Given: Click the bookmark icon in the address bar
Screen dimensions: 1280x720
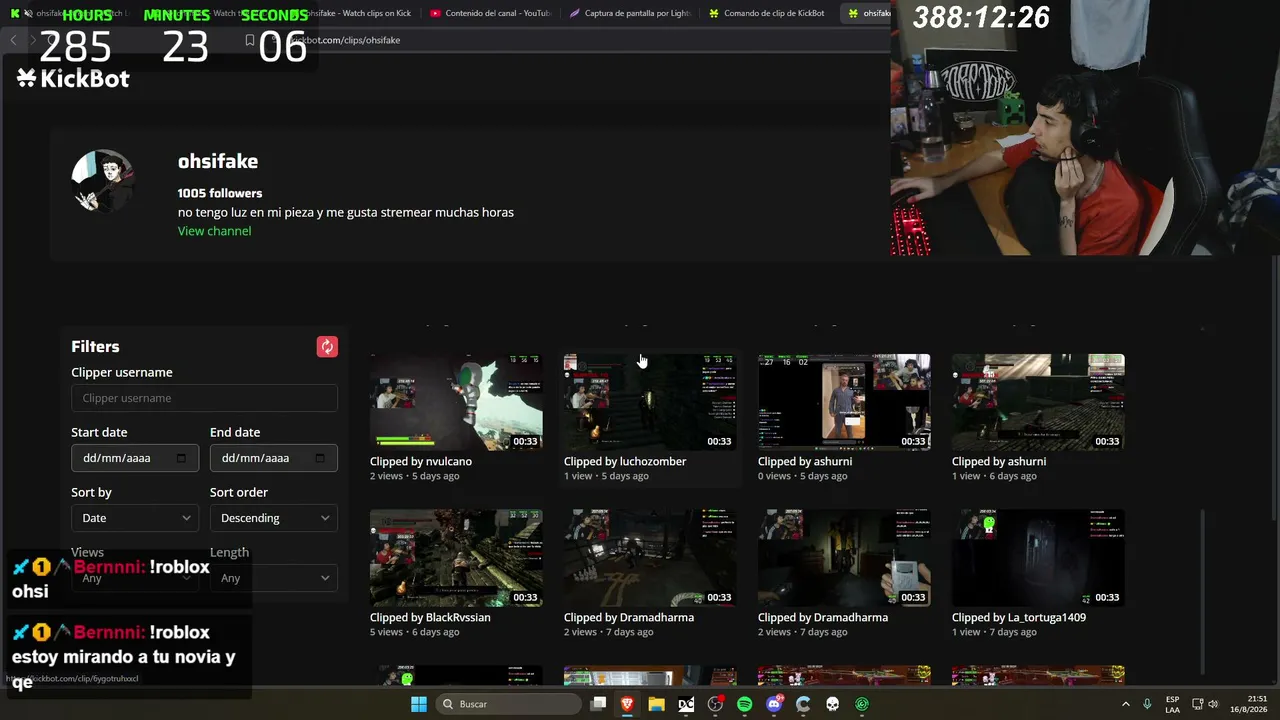Looking at the screenshot, I should (249, 40).
